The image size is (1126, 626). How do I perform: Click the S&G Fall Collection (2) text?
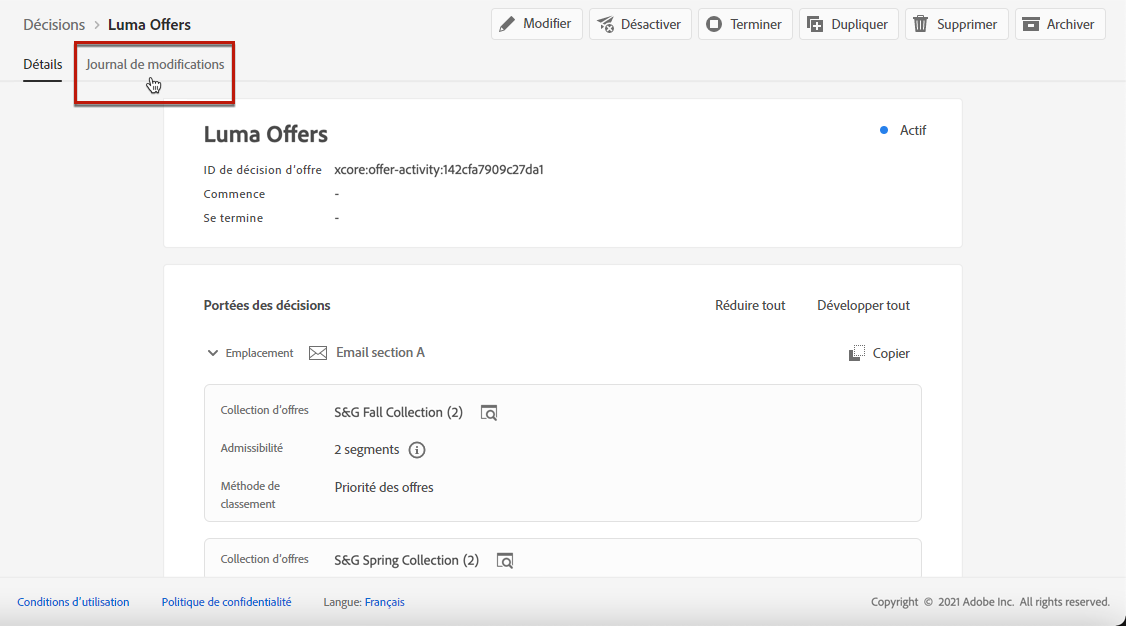(399, 412)
